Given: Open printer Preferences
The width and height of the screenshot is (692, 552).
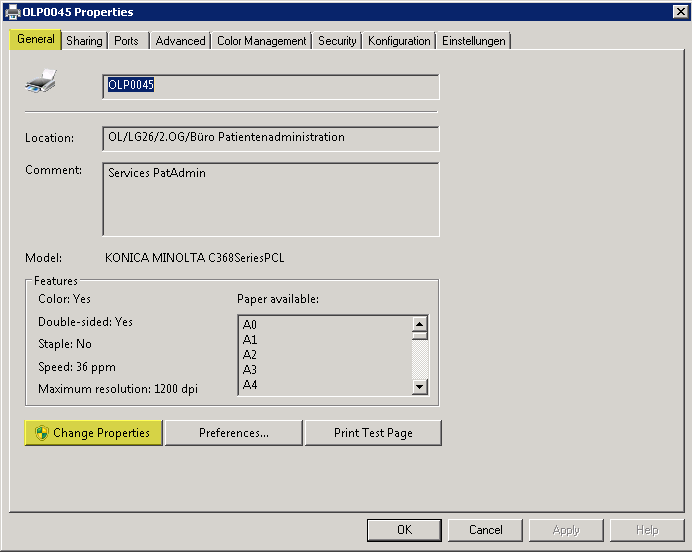Looking at the screenshot, I should pos(233,433).
